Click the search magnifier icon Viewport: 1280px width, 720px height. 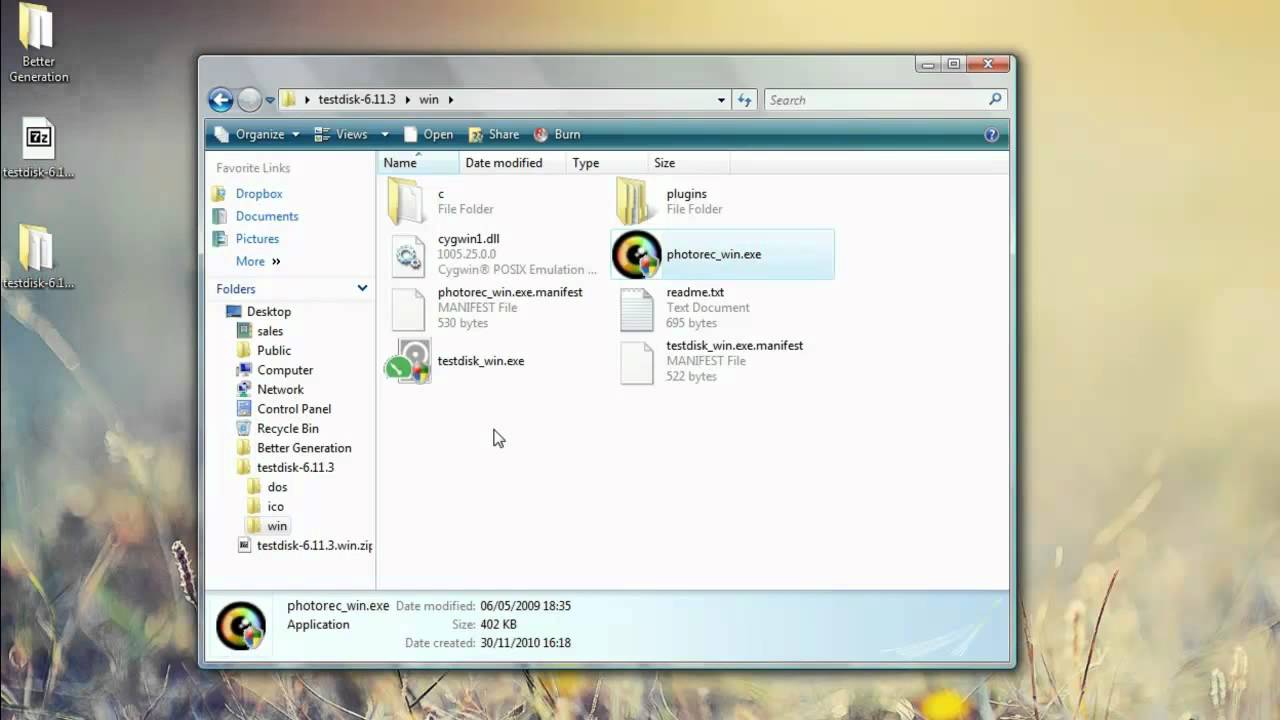995,99
